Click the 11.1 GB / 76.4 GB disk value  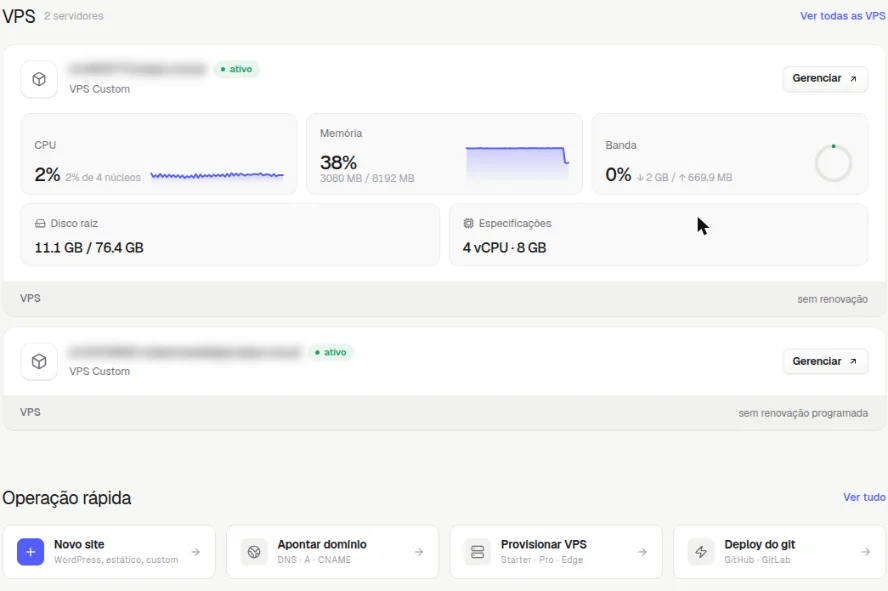point(89,248)
